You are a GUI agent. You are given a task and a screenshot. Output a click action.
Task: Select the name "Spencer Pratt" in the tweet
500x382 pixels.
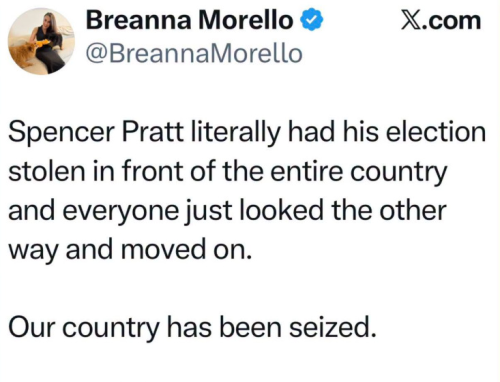[96, 132]
